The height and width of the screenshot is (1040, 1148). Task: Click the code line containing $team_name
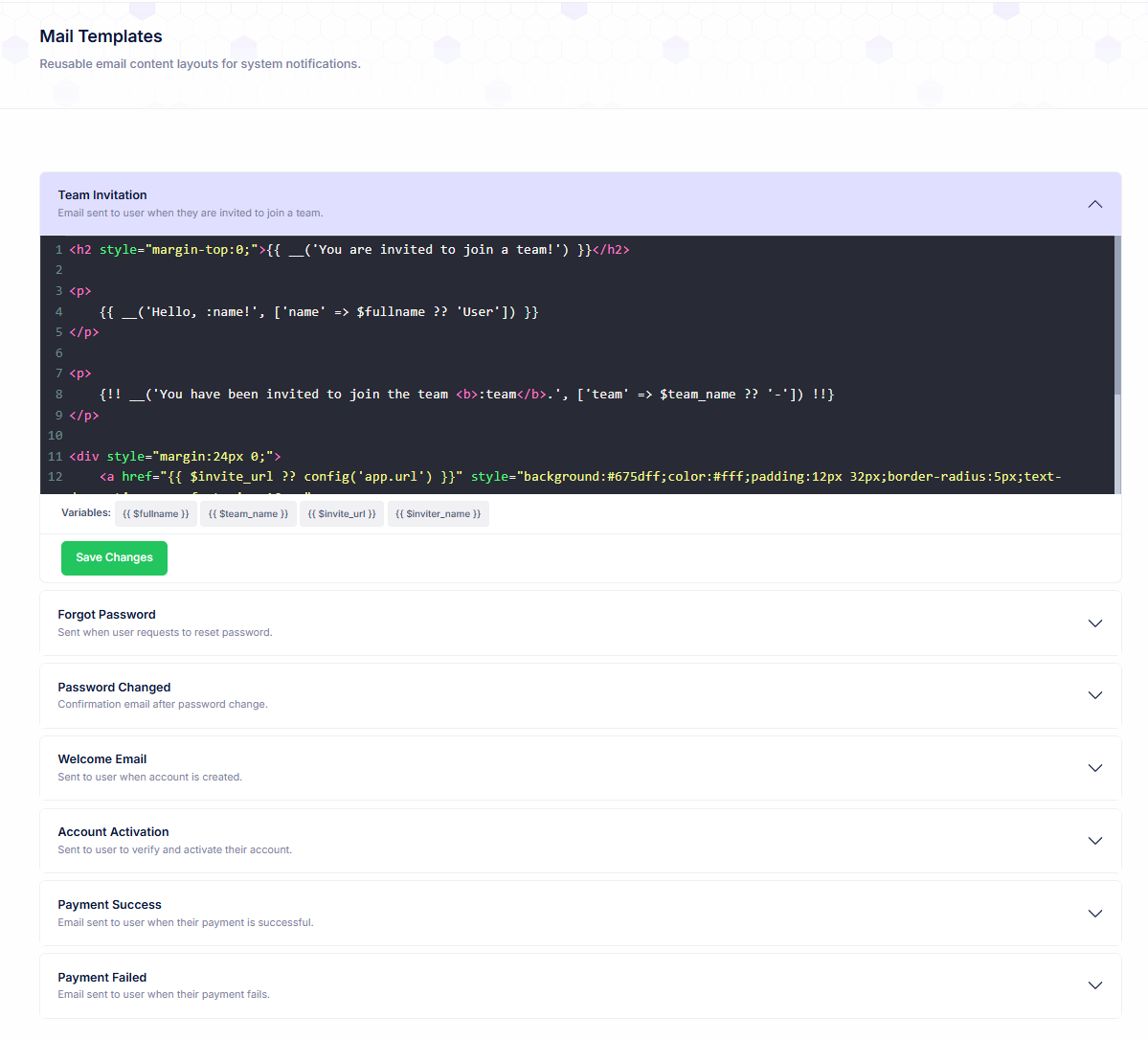pyautogui.click(x=466, y=395)
